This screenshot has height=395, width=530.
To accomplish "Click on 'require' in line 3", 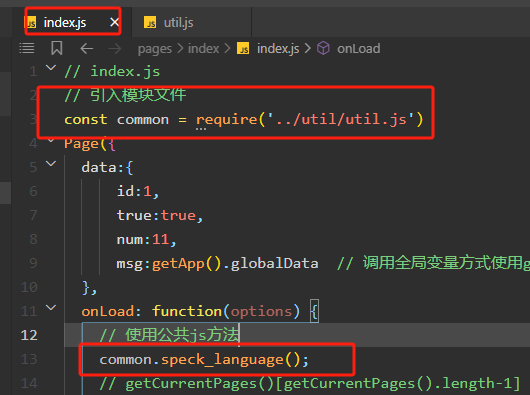I will click(x=227, y=120).
